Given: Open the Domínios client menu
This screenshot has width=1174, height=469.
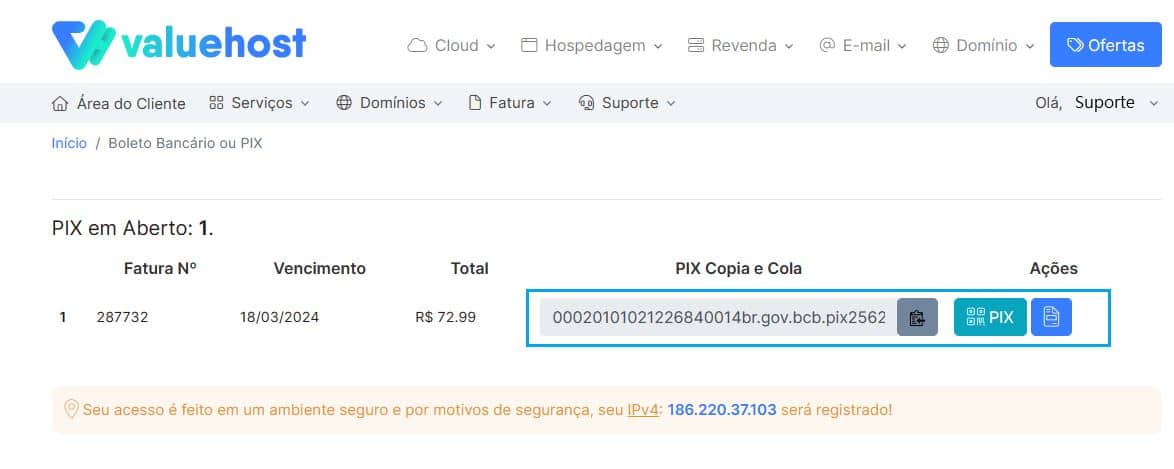Looking at the screenshot, I should coord(389,103).
